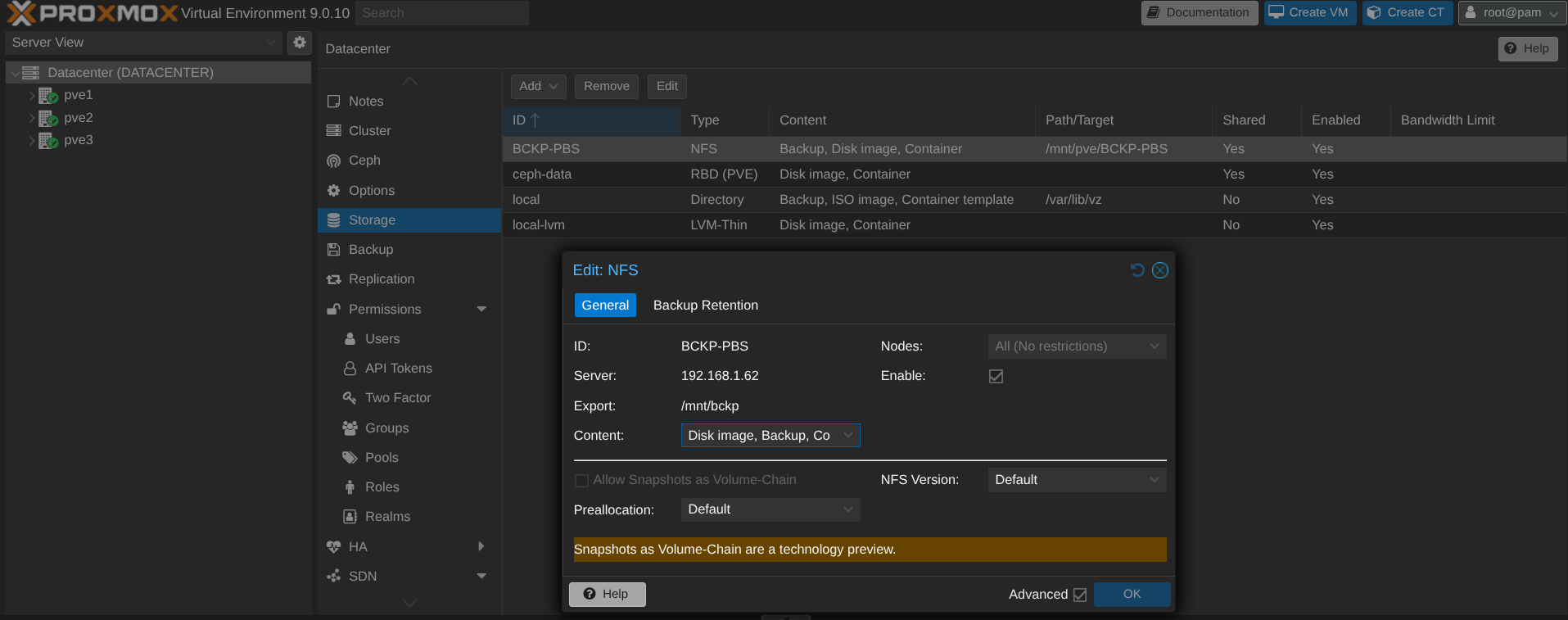This screenshot has height=620, width=1568.
Task: Open the Replication panel
Action: [x=381, y=279]
